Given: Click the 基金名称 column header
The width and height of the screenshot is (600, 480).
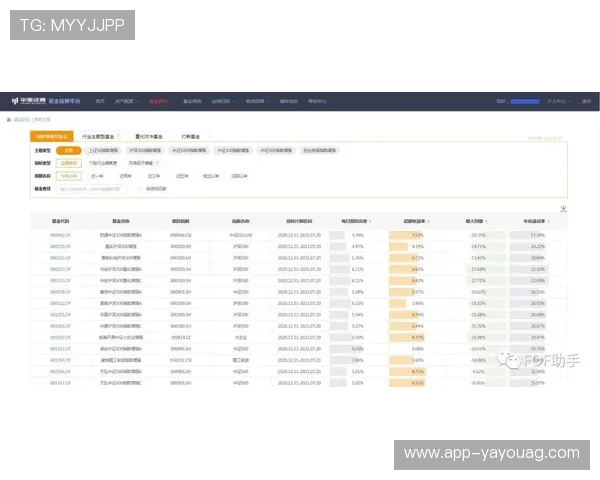Looking at the screenshot, I should [x=121, y=221].
